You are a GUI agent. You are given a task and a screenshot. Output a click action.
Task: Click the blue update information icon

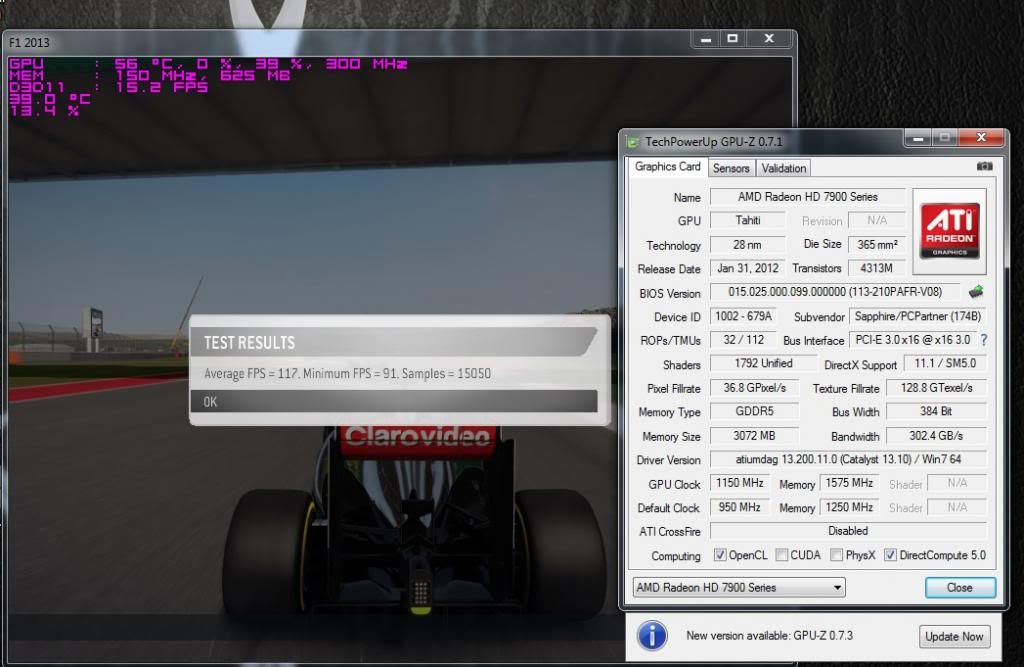coord(652,637)
